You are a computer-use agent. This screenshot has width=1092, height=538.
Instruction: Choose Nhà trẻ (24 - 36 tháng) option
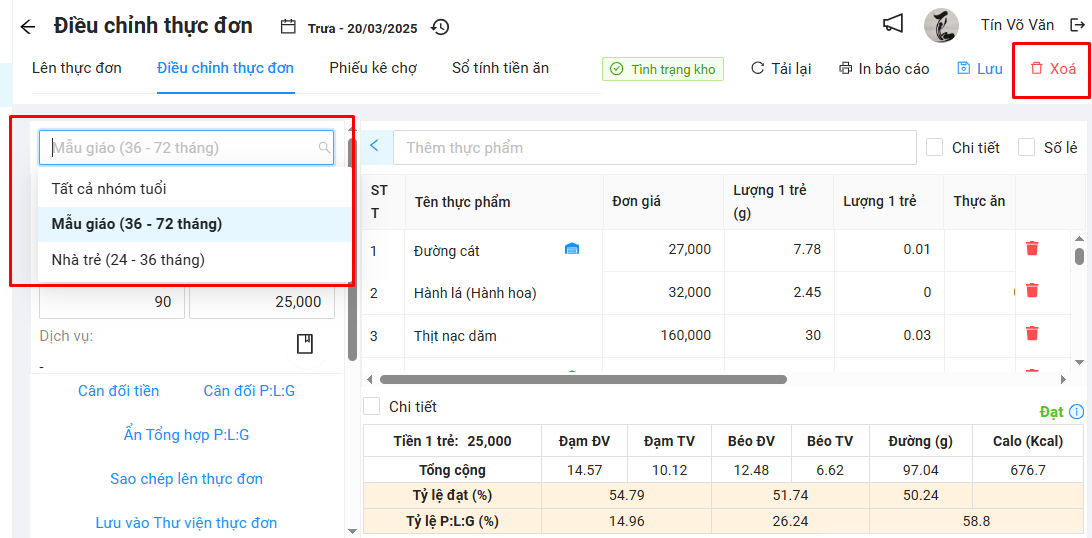(x=128, y=260)
